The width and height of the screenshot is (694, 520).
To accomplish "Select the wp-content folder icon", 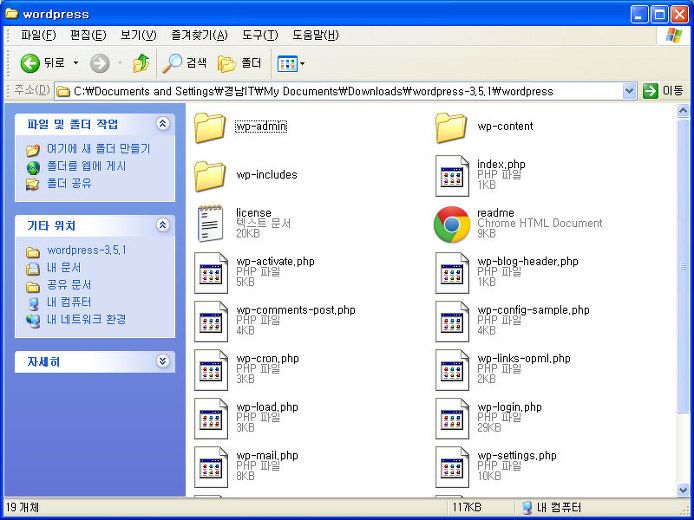I will (451, 127).
